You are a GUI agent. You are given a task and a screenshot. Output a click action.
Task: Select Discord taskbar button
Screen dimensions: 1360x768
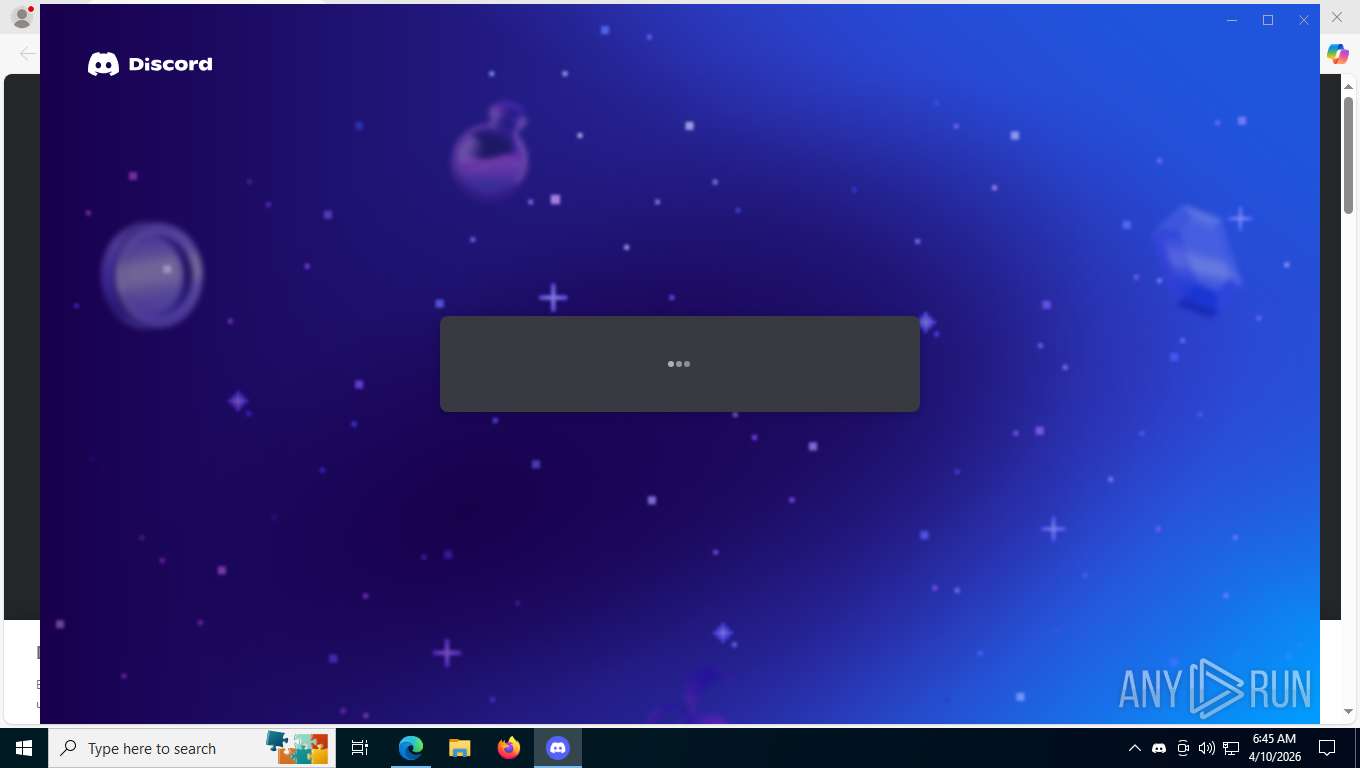558,748
